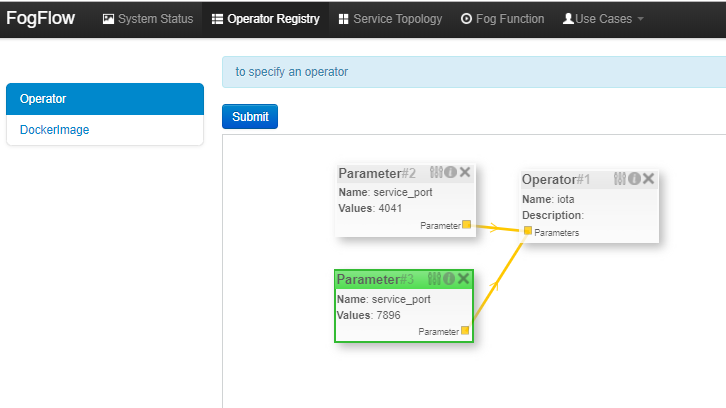Navigate to Fog Function page
The height and width of the screenshot is (408, 726).
coord(502,19)
